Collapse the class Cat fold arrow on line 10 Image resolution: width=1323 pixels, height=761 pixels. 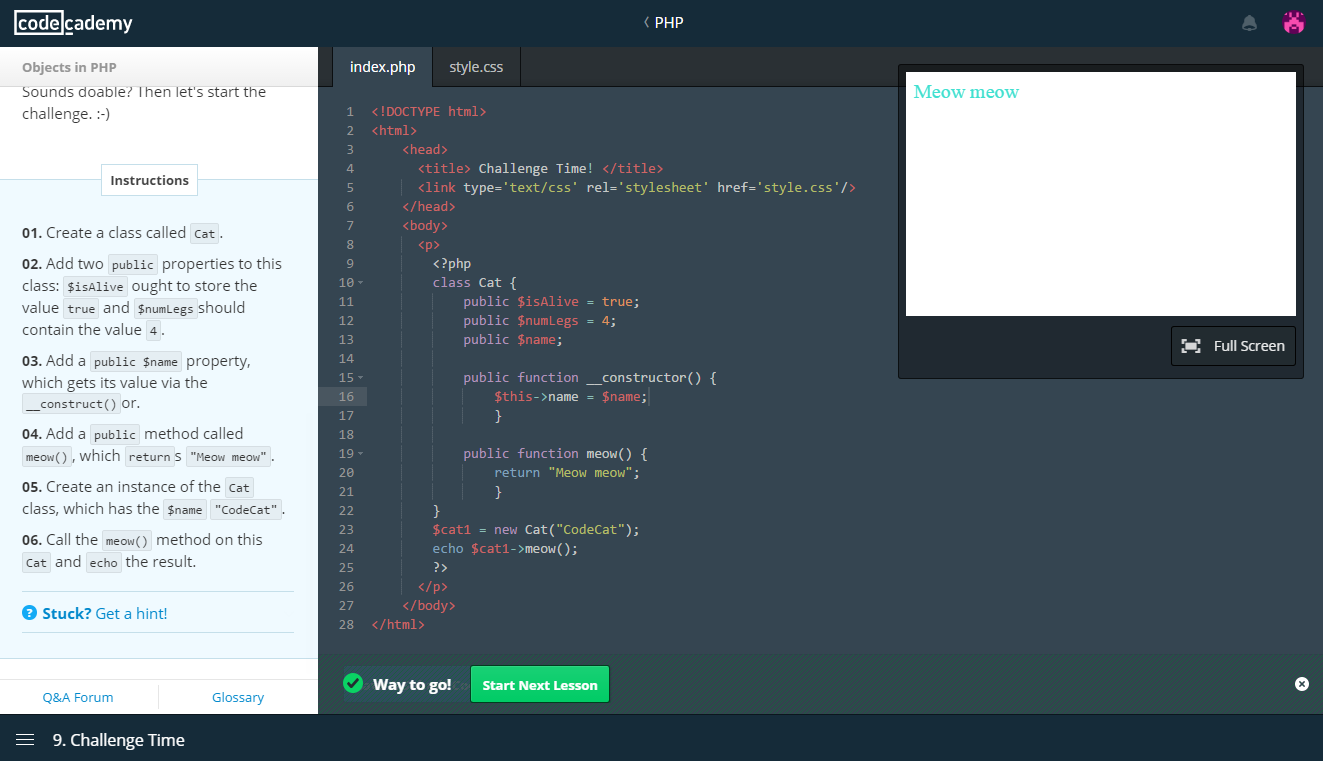pos(360,283)
